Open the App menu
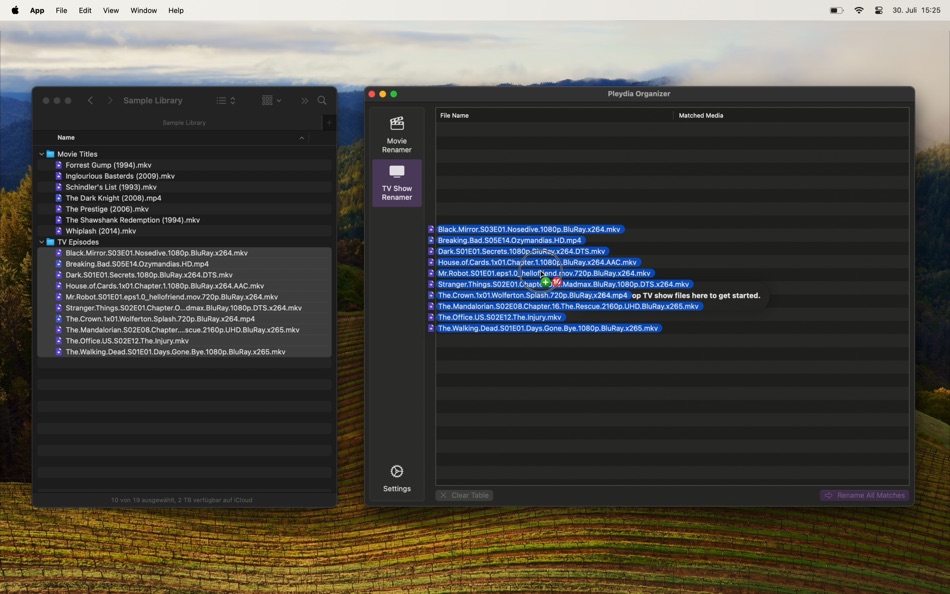Viewport: 950px width, 594px height. coord(37,10)
